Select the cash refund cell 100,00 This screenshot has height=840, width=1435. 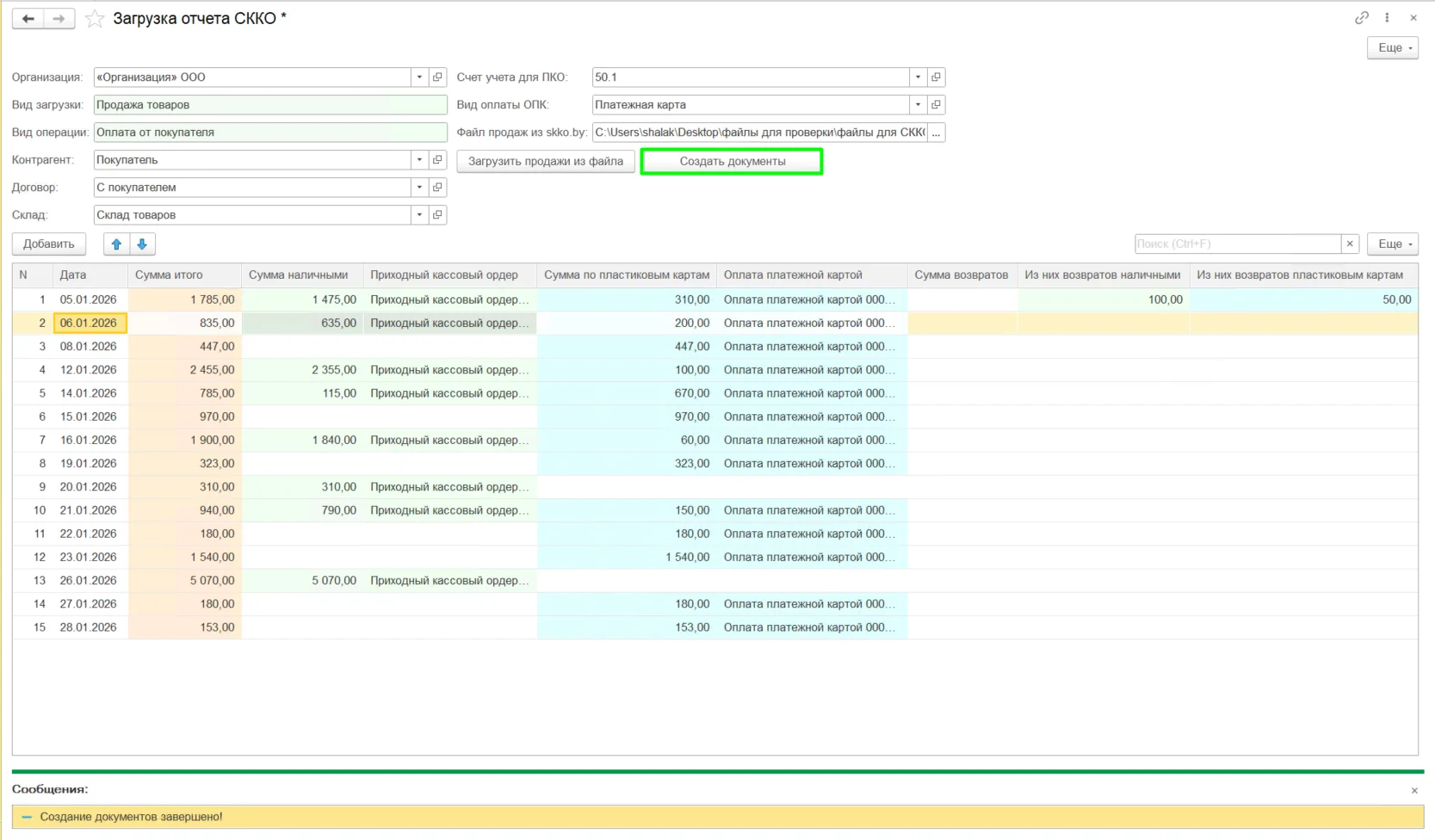tap(1103, 300)
